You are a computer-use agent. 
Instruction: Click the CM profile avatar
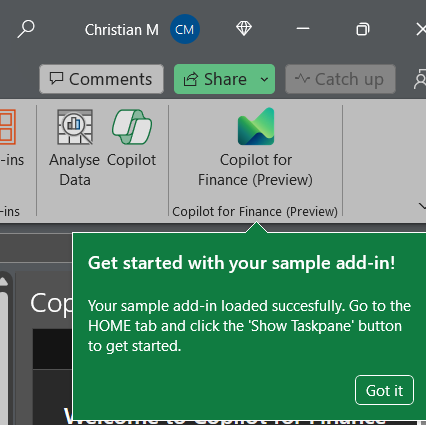pyautogui.click(x=185, y=29)
